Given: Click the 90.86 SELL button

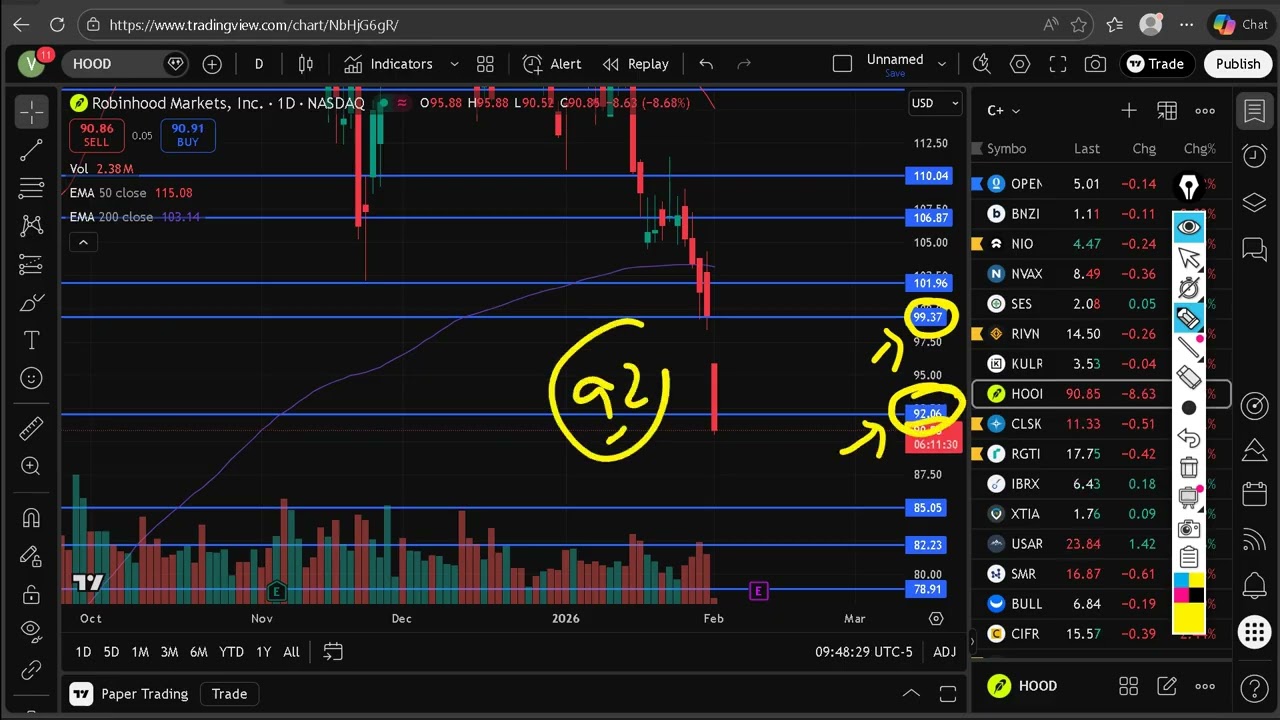Looking at the screenshot, I should (97, 135).
